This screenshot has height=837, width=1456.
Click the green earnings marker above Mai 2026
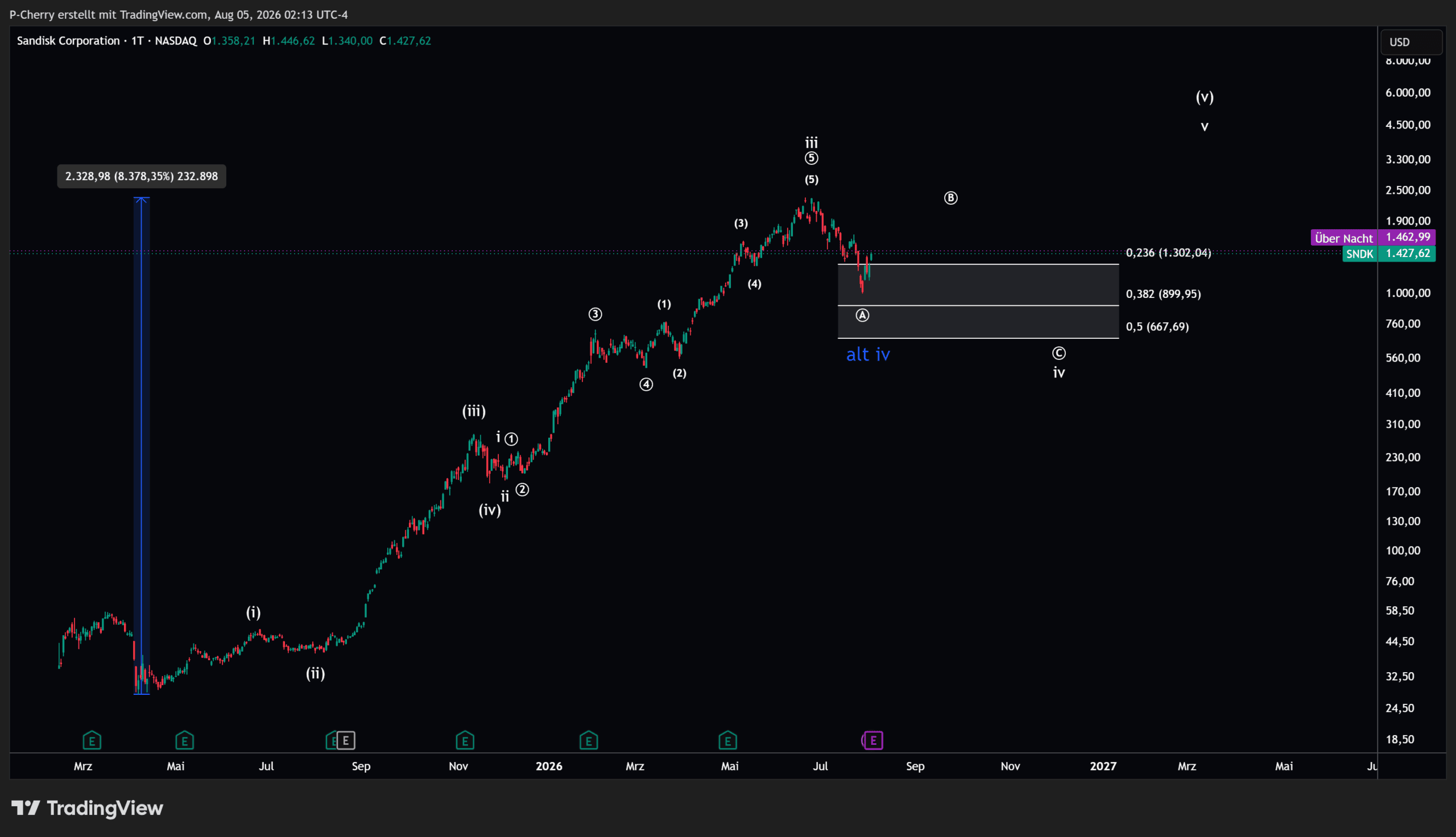pos(727,740)
